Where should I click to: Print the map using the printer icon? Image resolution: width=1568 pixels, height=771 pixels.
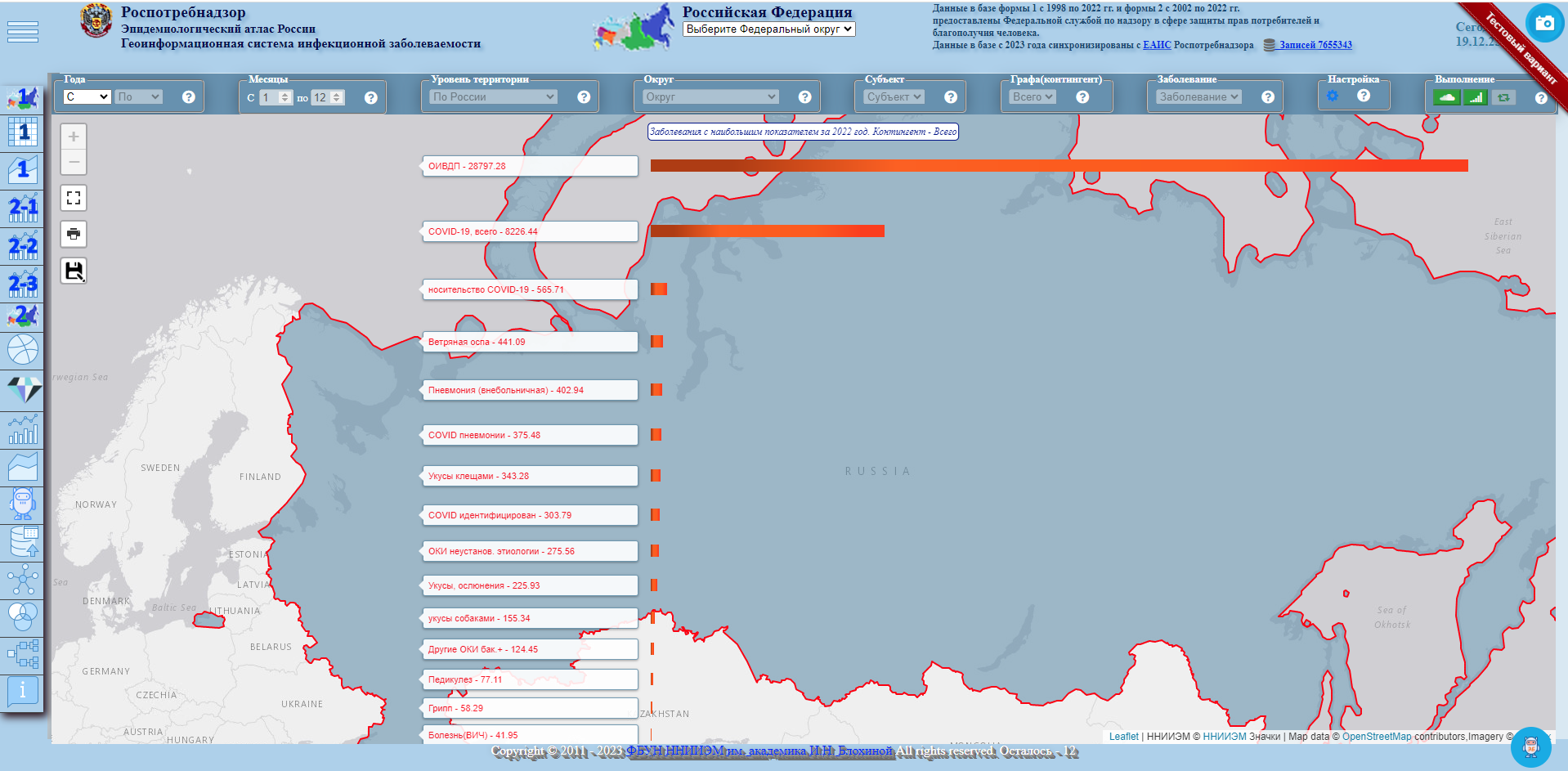point(74,235)
